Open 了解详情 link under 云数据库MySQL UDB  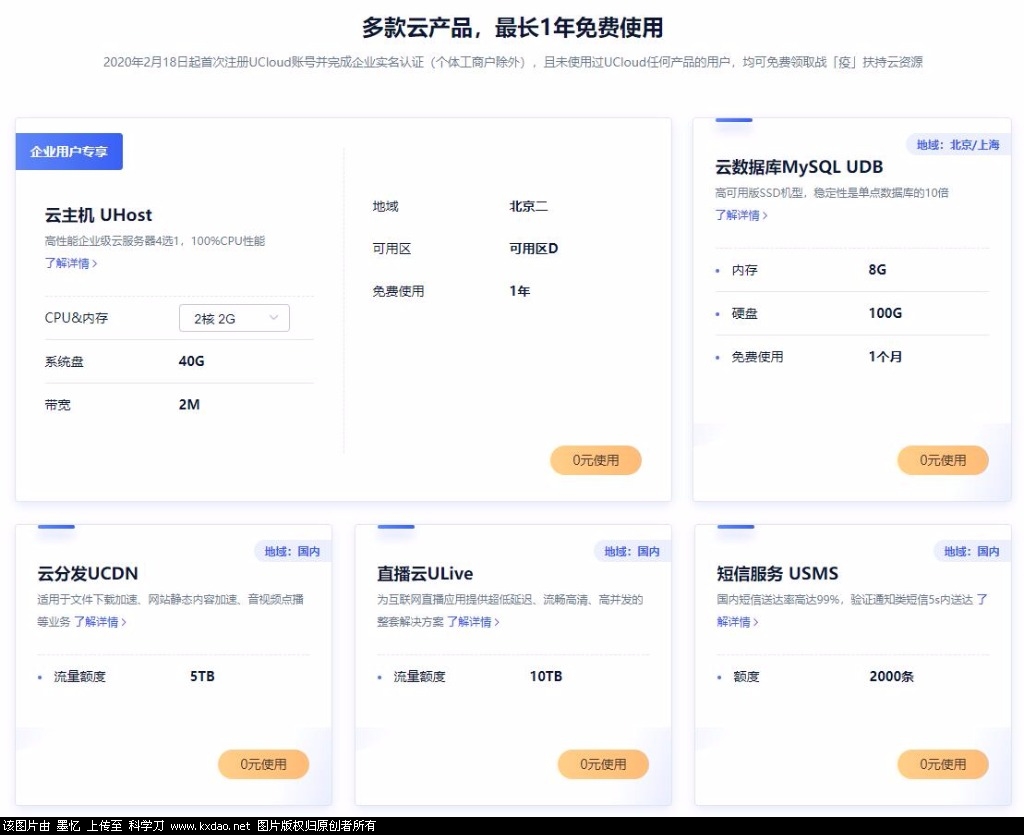point(741,215)
